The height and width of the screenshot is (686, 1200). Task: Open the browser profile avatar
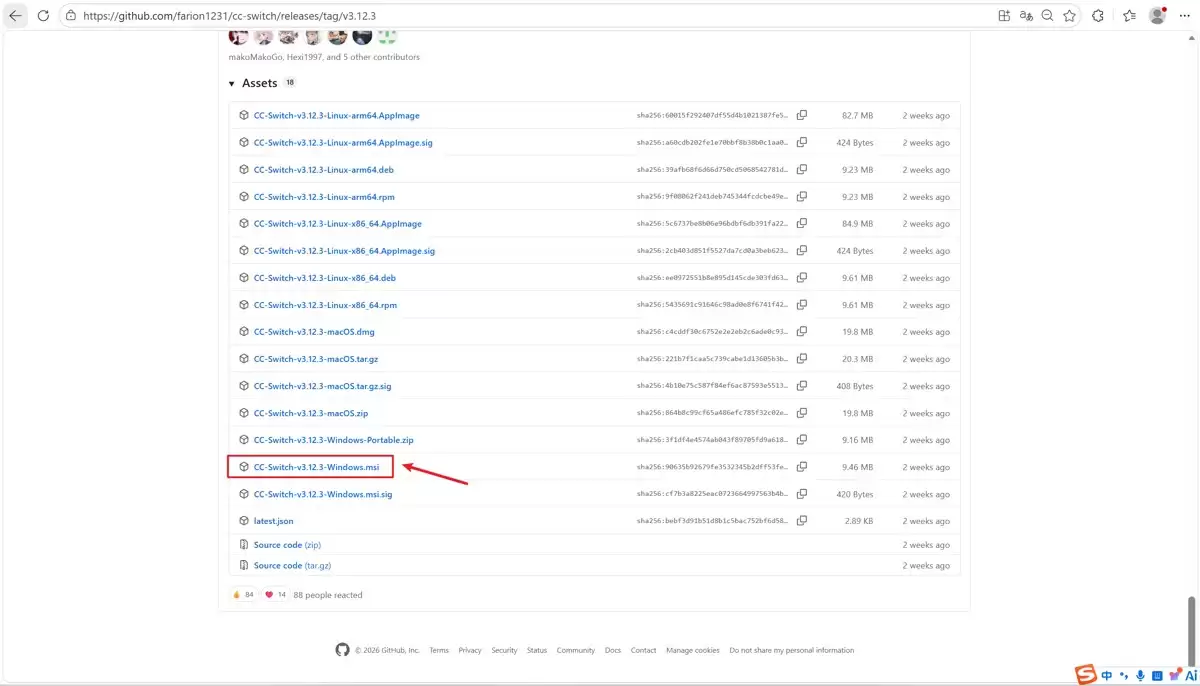(1158, 16)
